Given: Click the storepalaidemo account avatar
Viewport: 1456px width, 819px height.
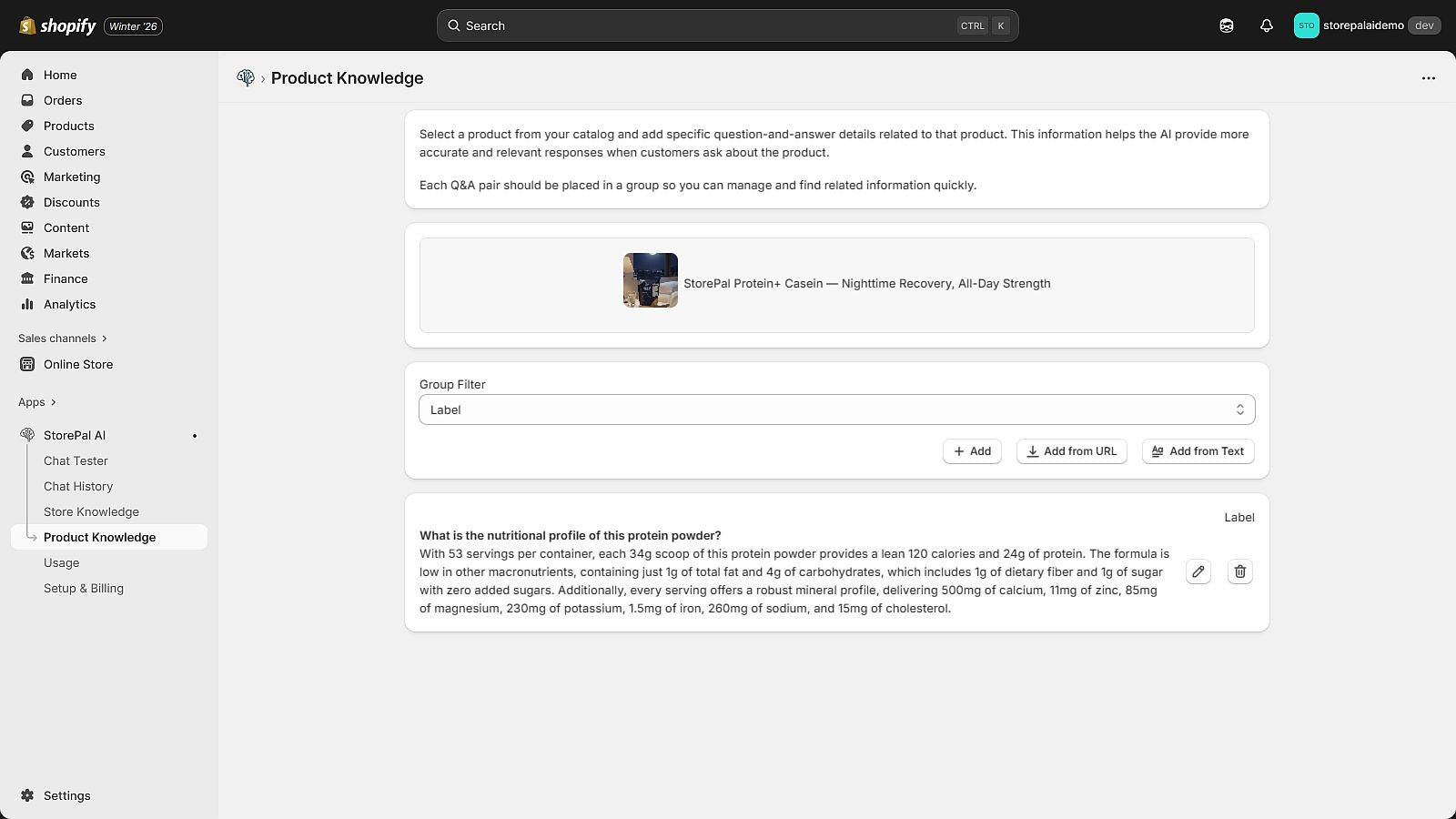Looking at the screenshot, I should click(x=1307, y=25).
